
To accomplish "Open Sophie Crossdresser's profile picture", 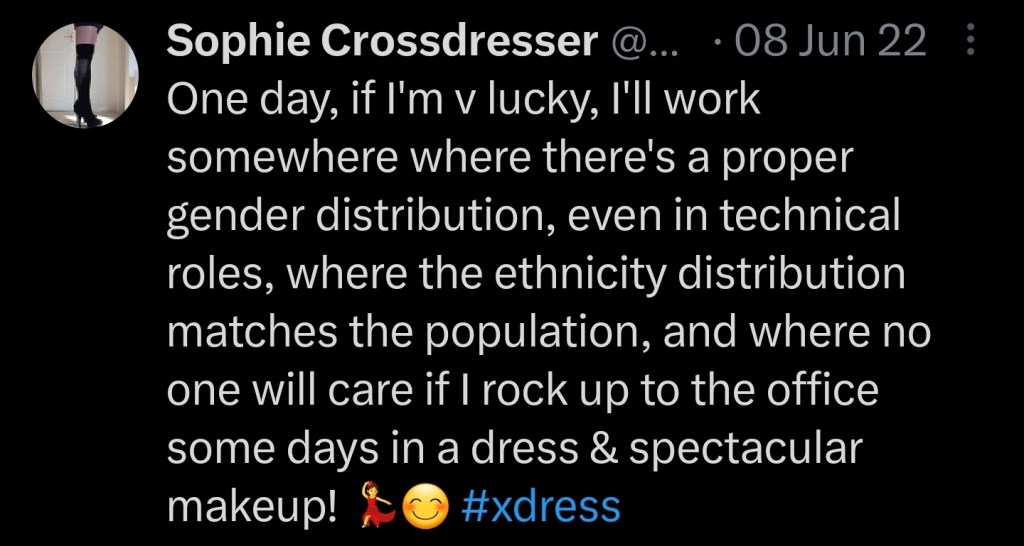I will point(85,75).
